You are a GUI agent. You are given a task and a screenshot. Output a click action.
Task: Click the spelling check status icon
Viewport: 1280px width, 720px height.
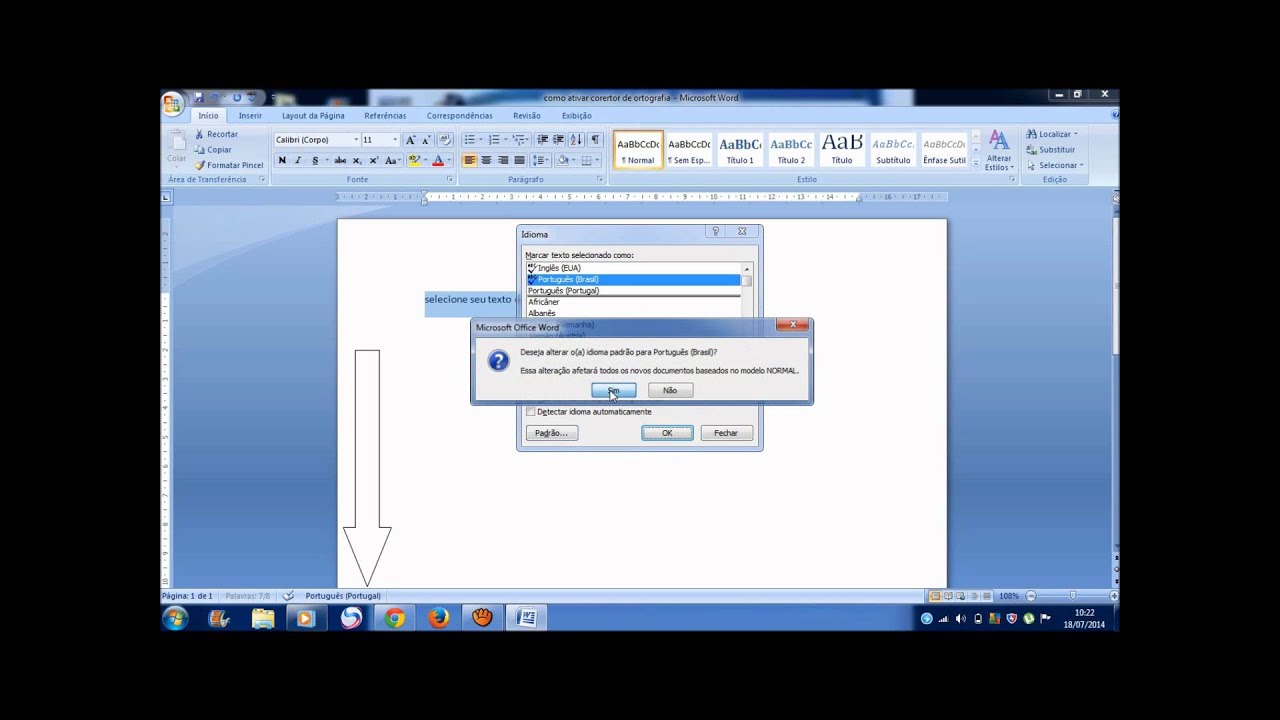pos(288,596)
